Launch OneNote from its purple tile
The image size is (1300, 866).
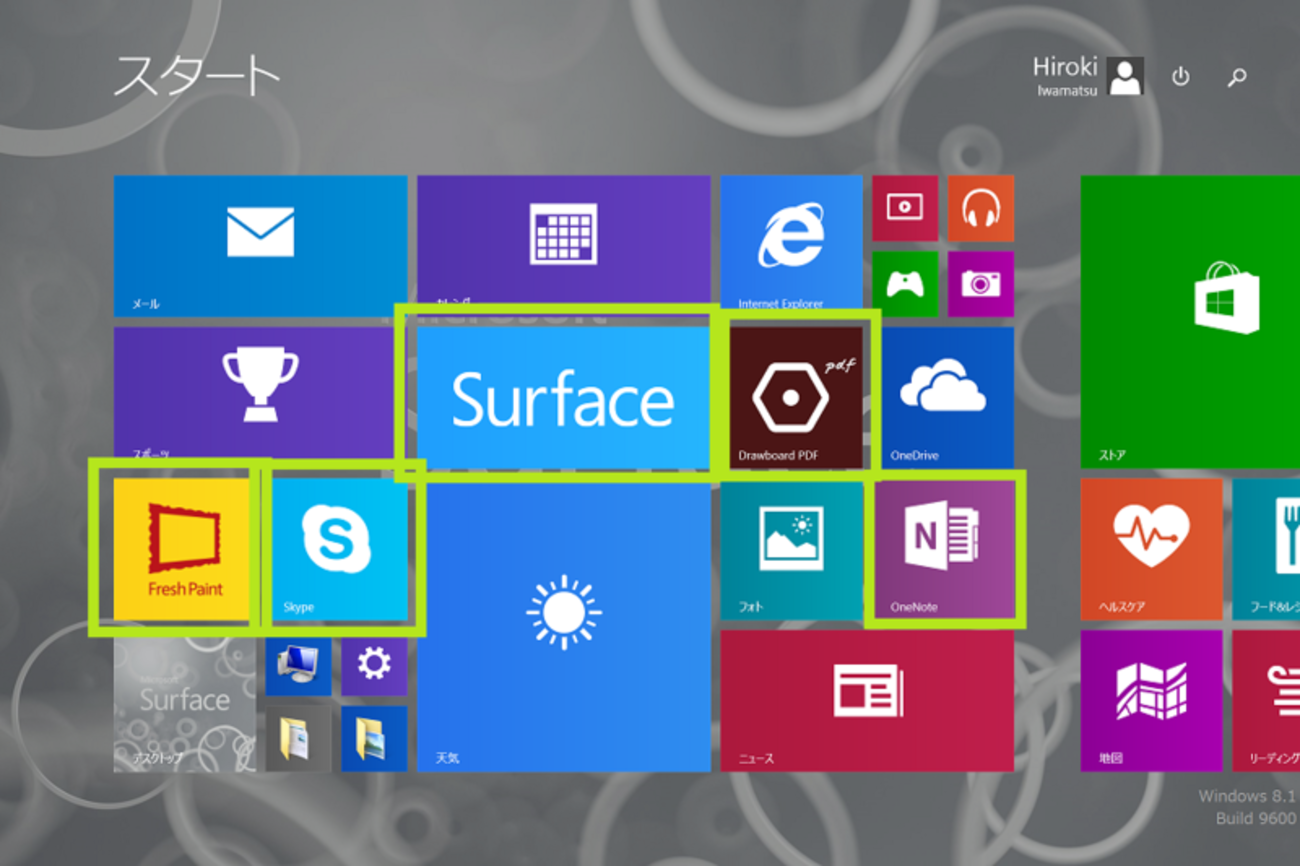click(945, 549)
